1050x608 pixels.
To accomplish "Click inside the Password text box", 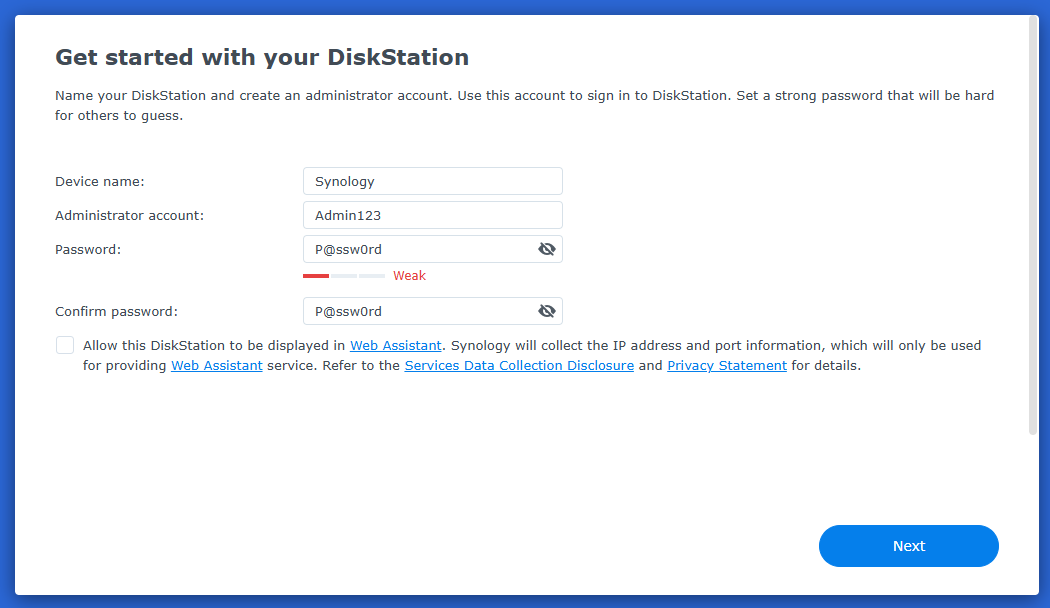I will 420,249.
